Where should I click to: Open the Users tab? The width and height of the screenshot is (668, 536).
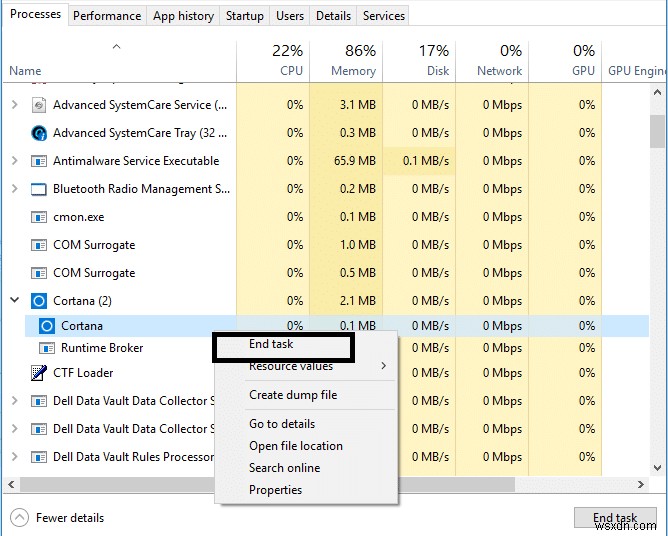point(290,16)
